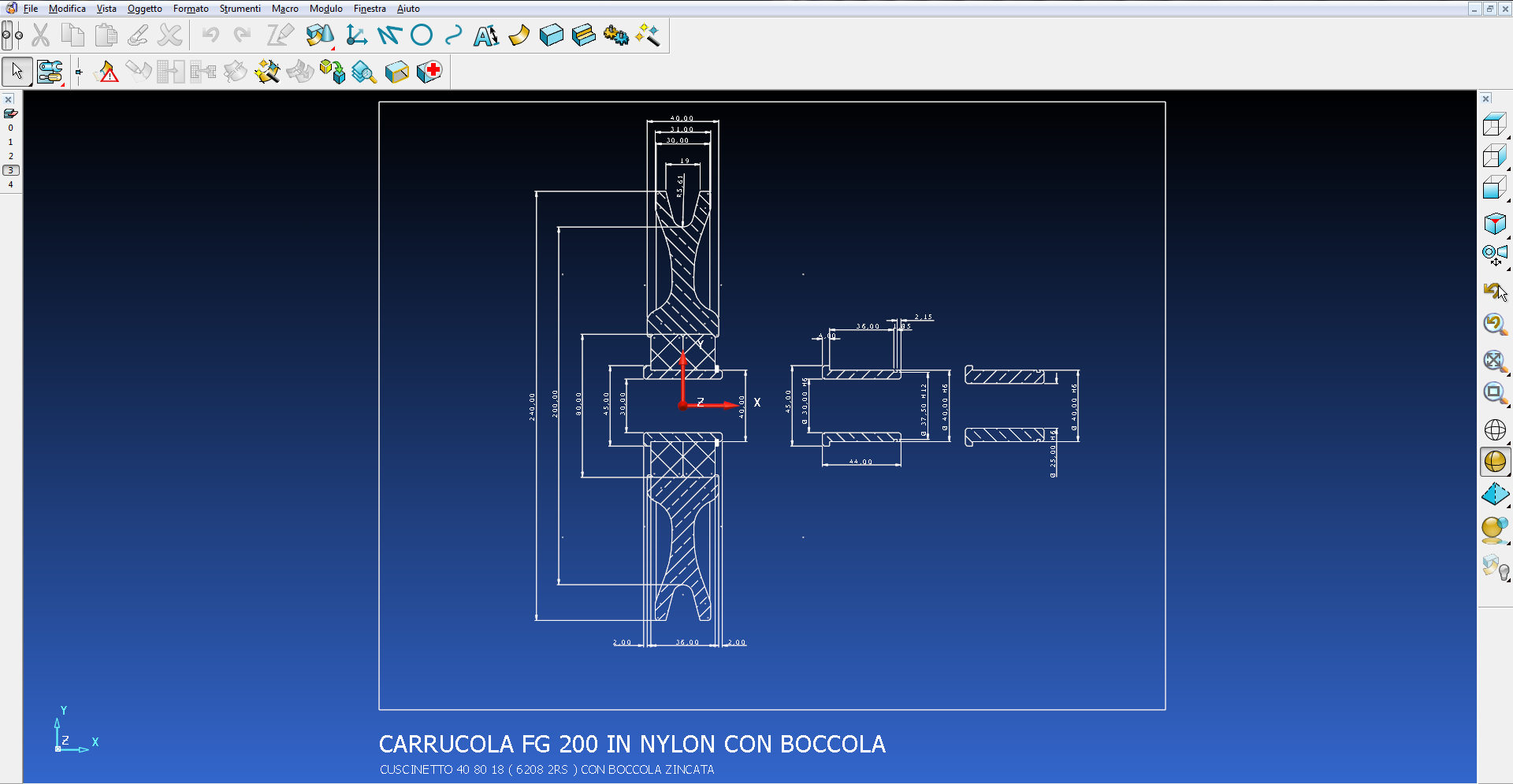Open the Formato menu

191,9
